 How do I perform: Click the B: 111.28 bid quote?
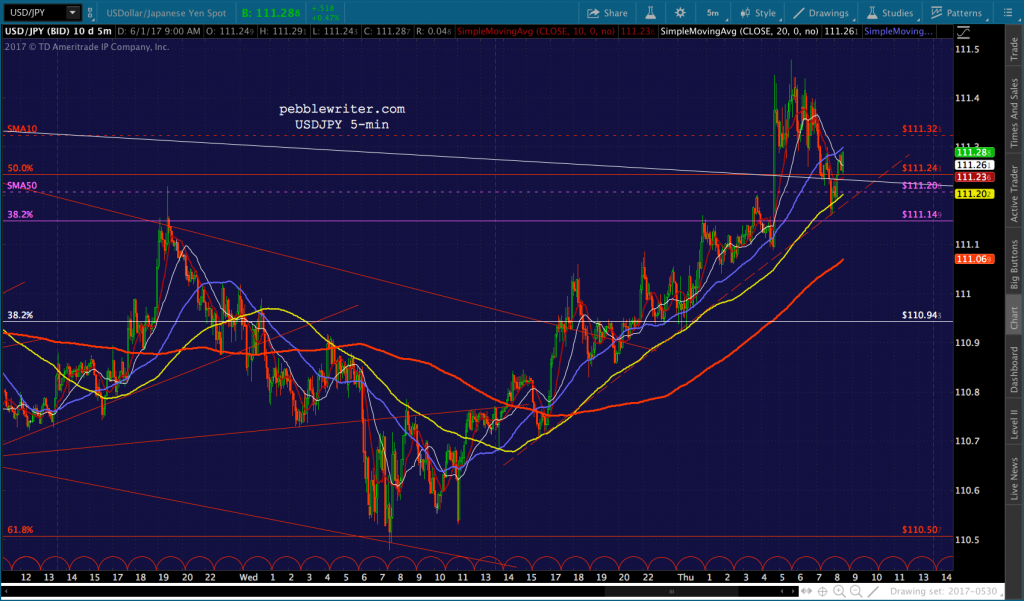(x=271, y=13)
